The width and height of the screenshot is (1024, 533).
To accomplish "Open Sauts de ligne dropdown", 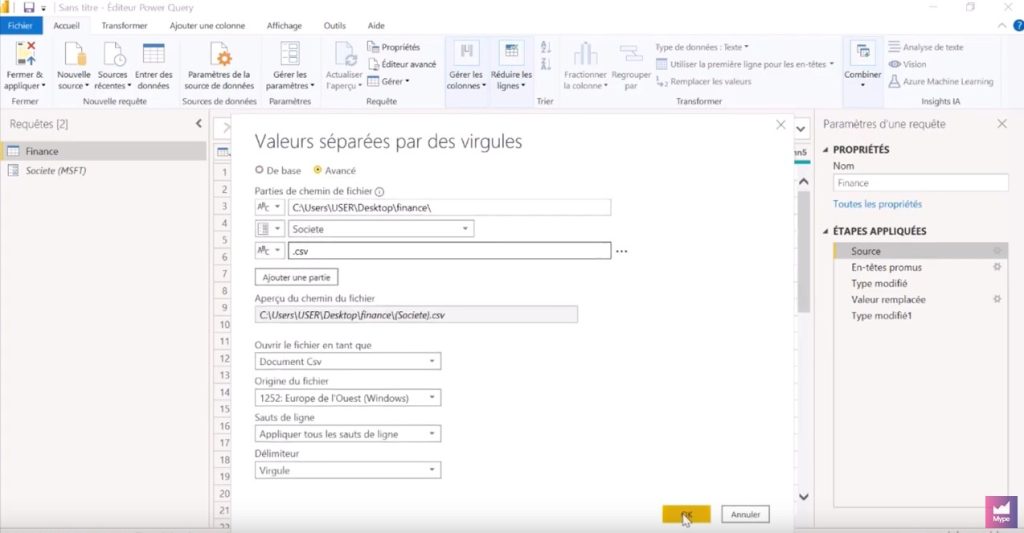I will tap(347, 434).
